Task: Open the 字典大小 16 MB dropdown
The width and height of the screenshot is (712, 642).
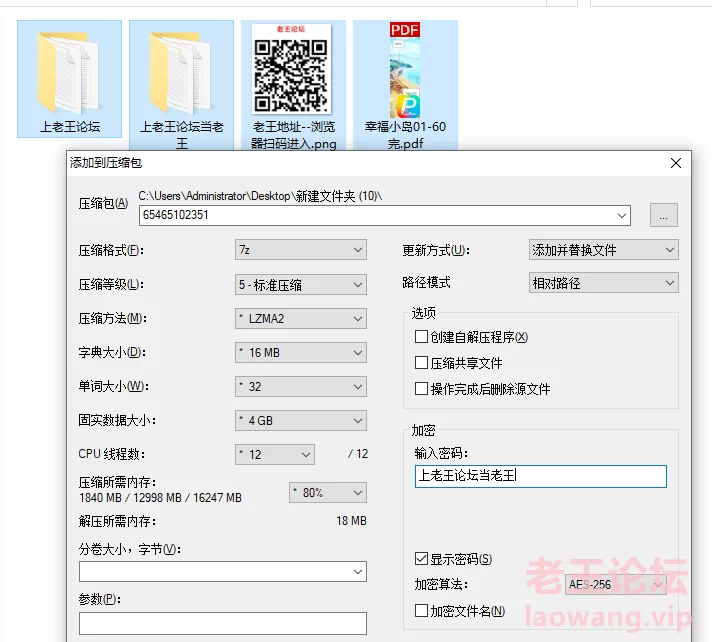Action: point(301,353)
